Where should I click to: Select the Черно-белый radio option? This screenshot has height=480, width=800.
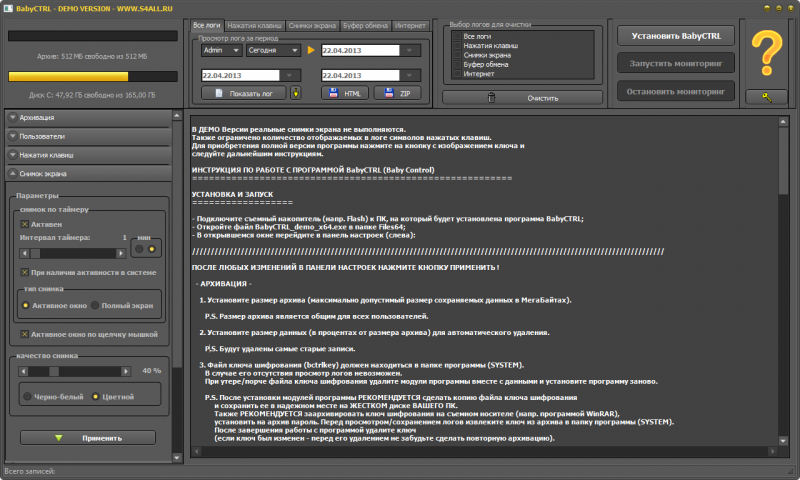[28, 396]
